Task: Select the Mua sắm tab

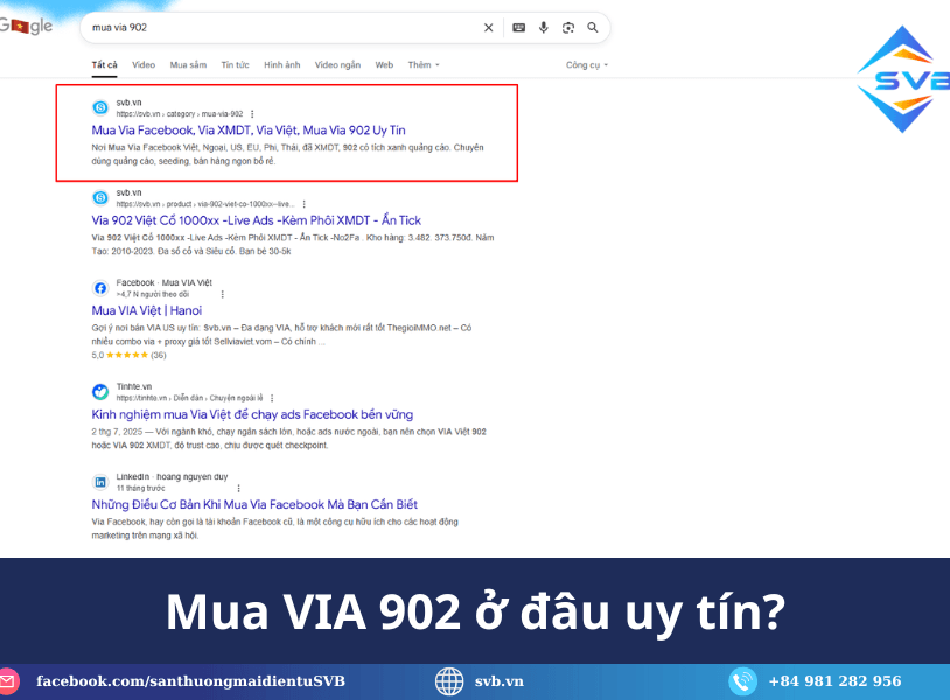Action: [x=188, y=65]
